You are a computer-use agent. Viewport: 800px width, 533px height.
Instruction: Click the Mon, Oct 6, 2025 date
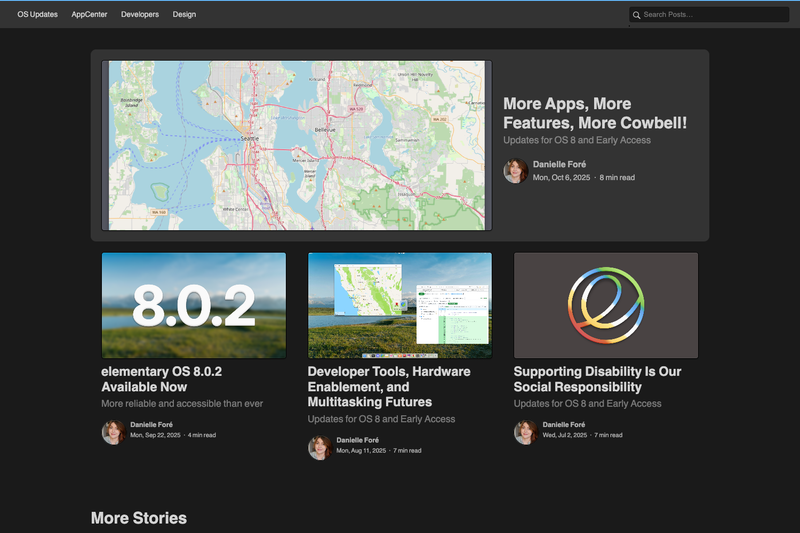click(x=561, y=177)
